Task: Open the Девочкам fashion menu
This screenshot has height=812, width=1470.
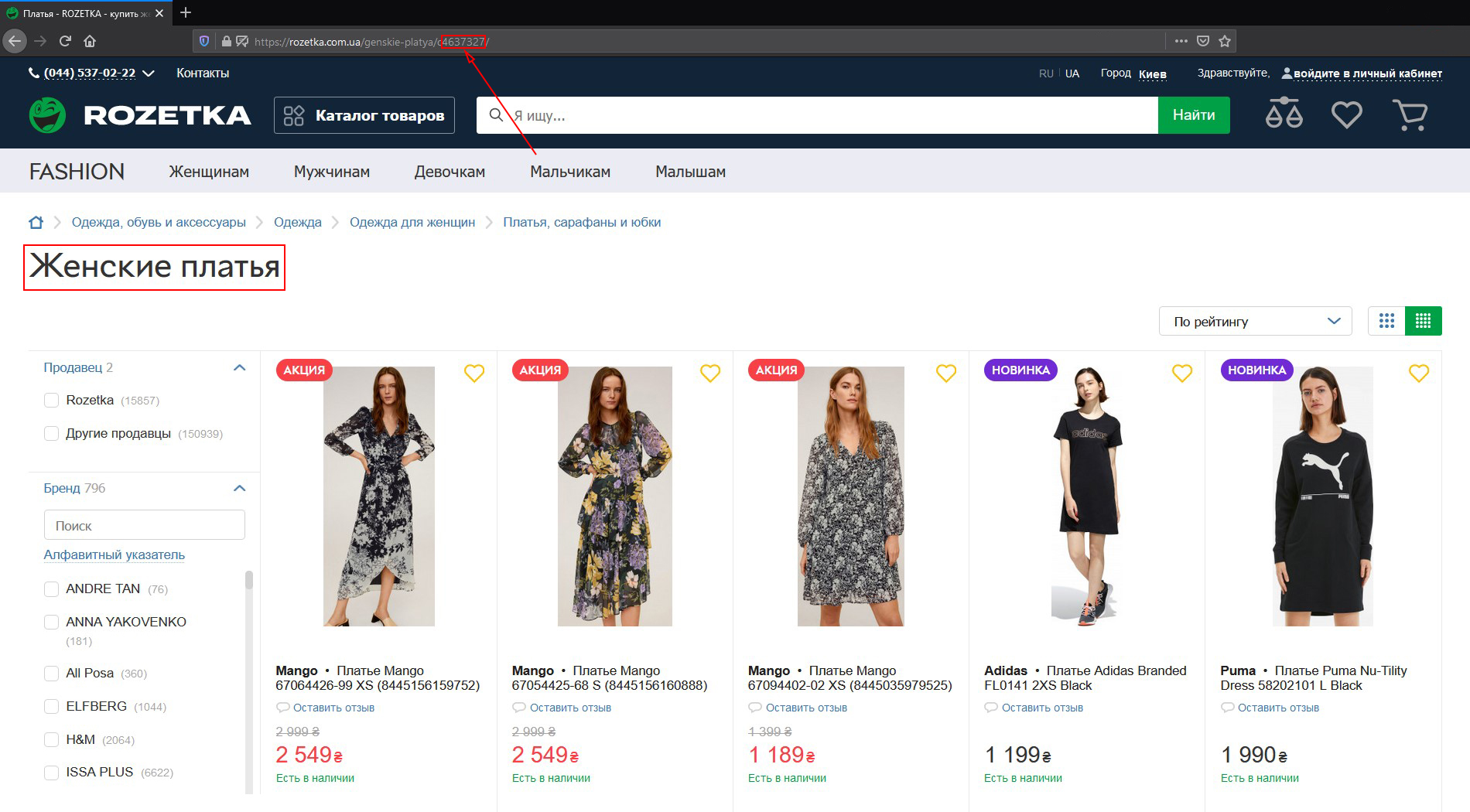Action: click(x=450, y=172)
